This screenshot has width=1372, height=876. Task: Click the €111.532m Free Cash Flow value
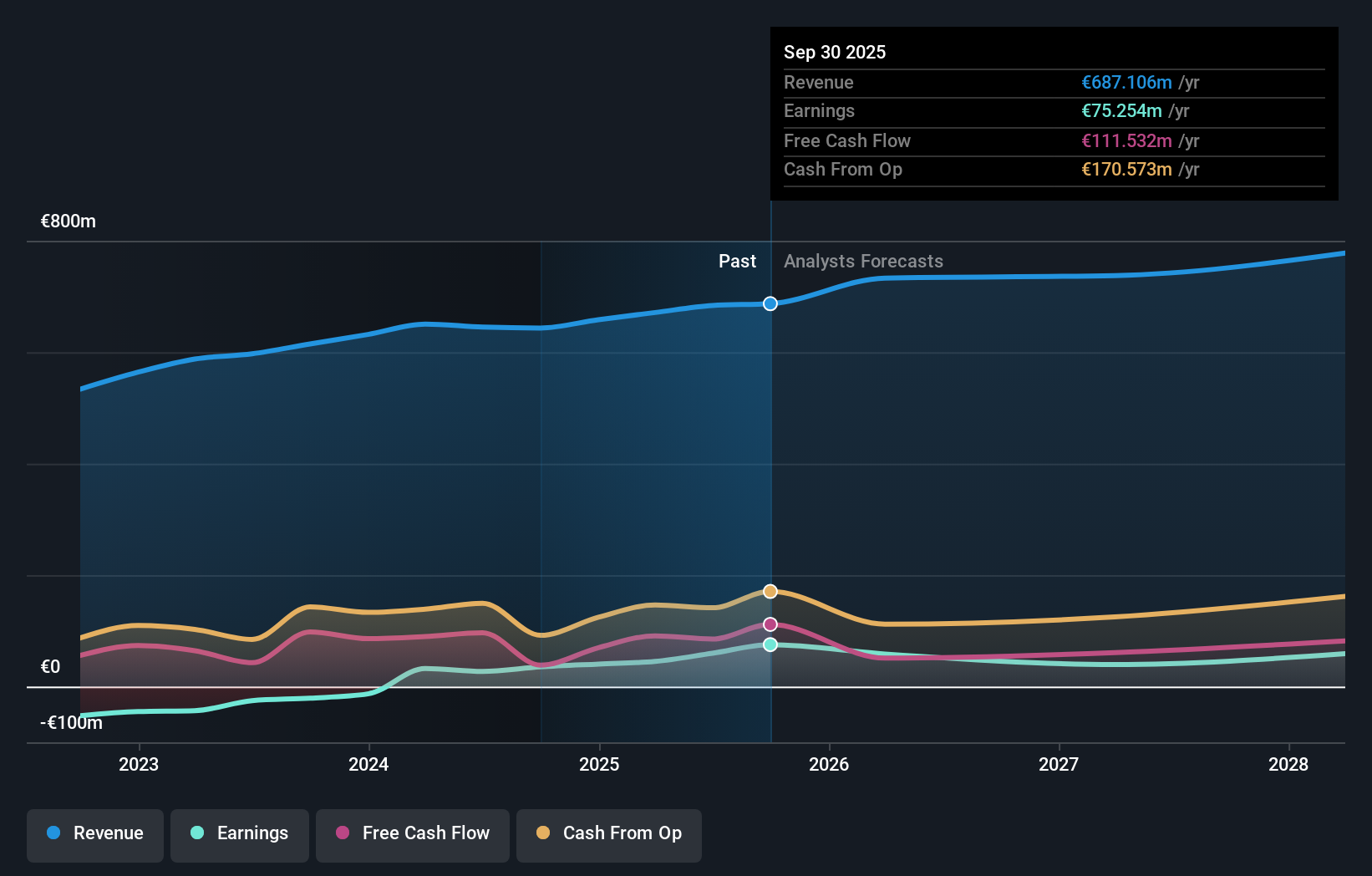[x=1125, y=140]
